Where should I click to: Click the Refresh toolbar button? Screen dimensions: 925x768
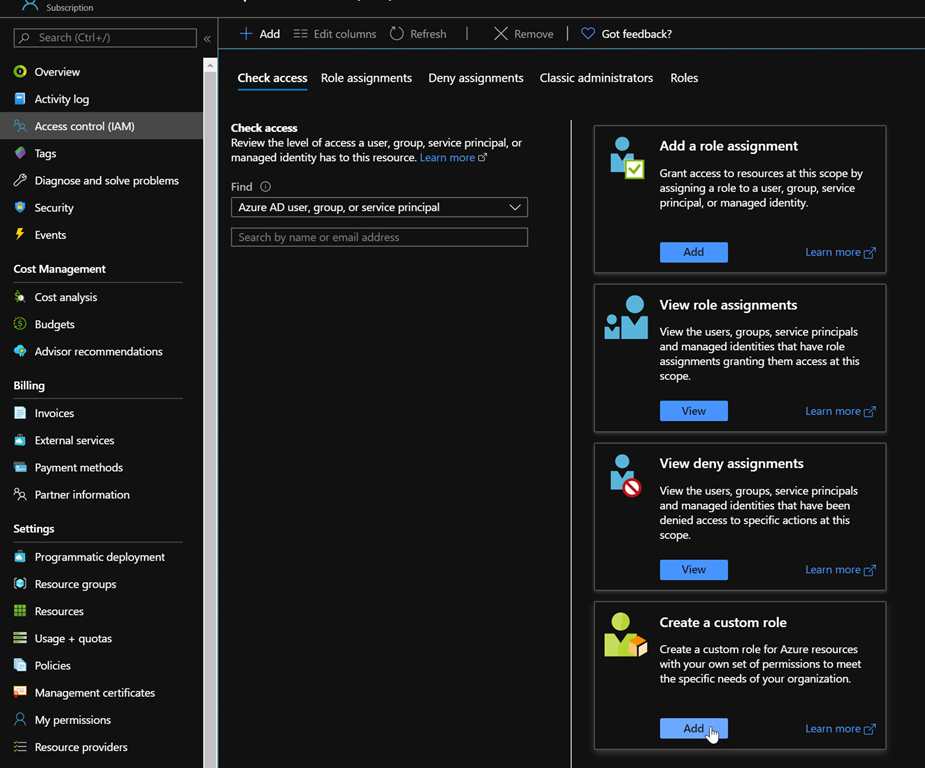418,34
